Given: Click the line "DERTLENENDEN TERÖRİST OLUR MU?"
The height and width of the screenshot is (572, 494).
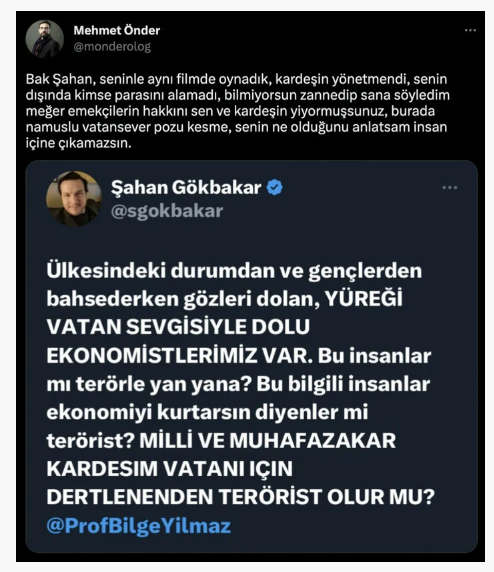Looking at the screenshot, I should tap(240, 497).
